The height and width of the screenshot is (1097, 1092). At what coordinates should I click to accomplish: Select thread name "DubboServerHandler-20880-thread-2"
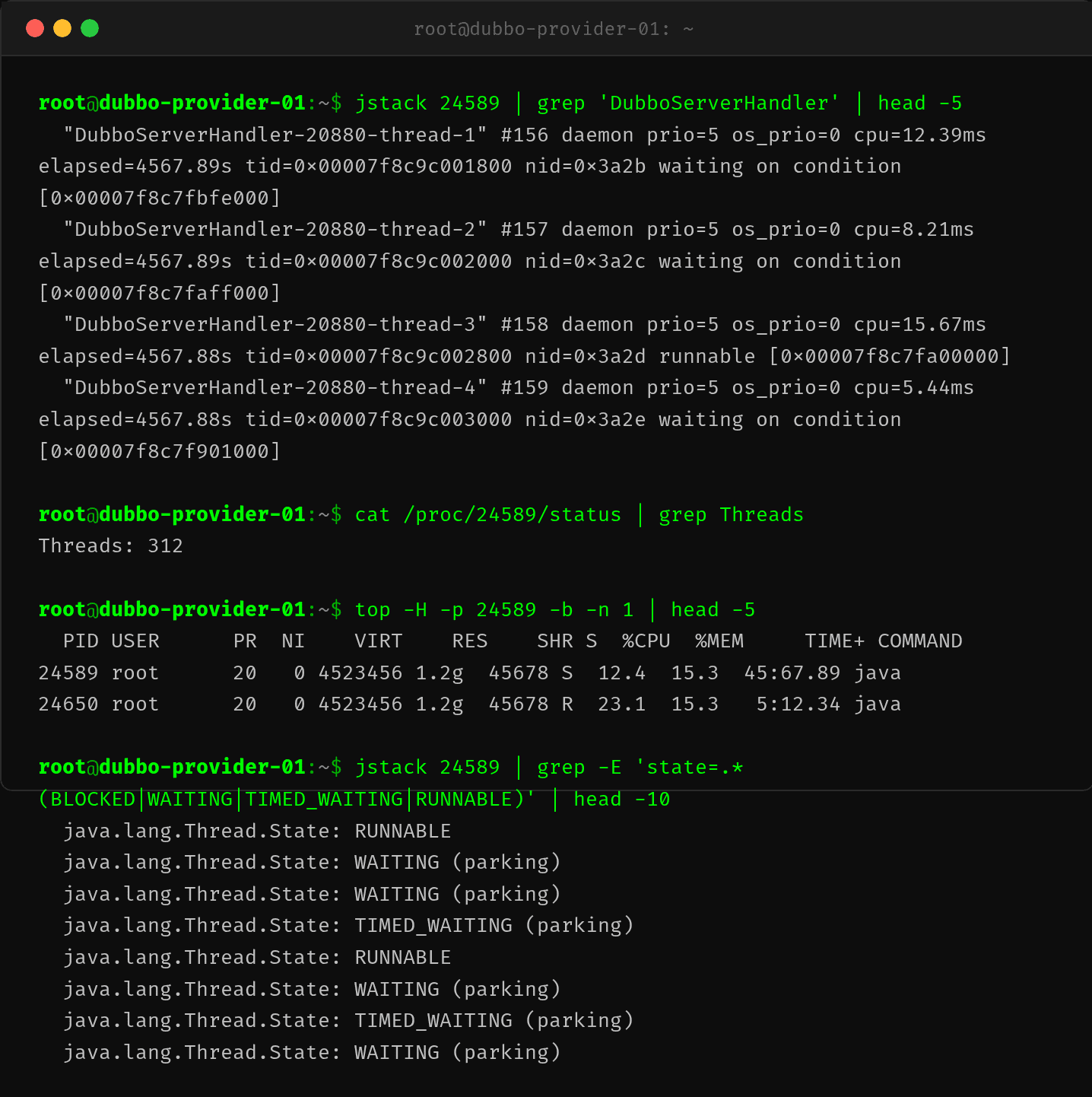[x=275, y=229]
